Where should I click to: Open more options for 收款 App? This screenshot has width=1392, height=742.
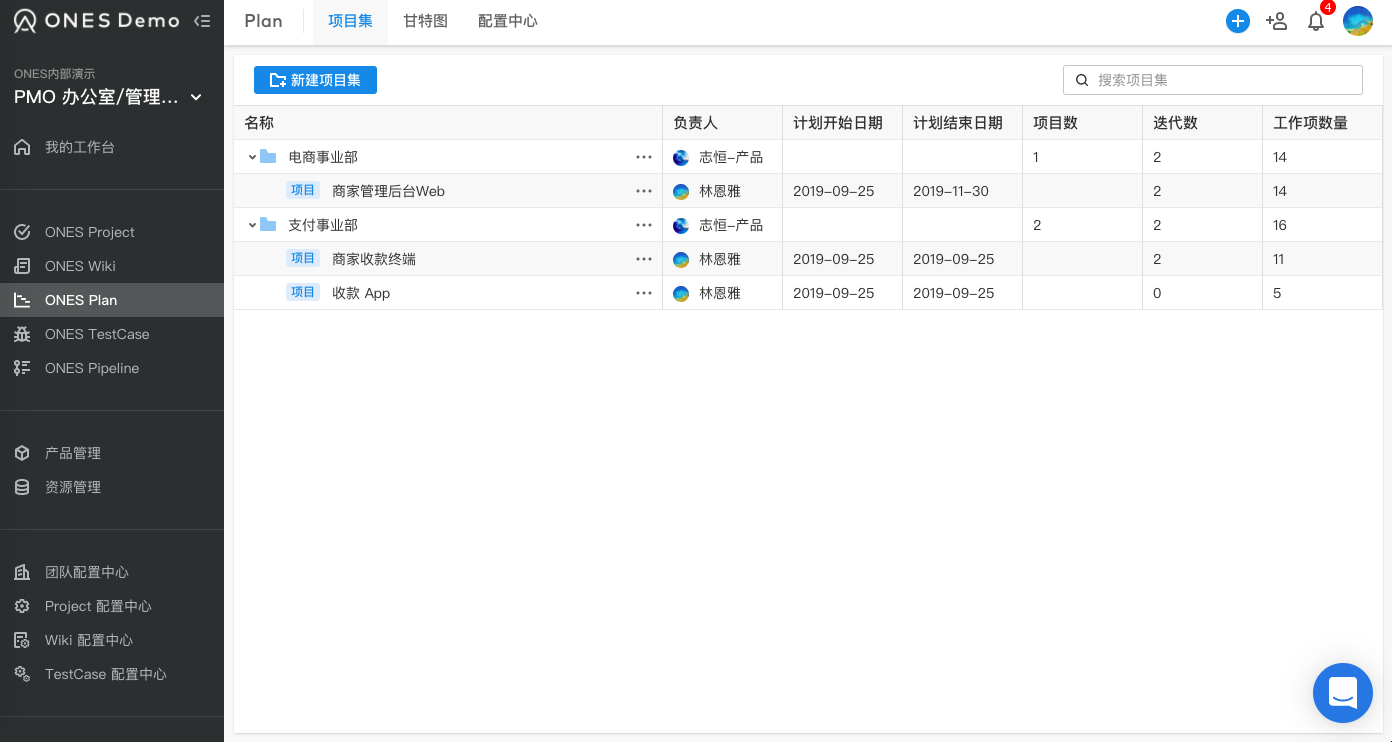pos(644,293)
